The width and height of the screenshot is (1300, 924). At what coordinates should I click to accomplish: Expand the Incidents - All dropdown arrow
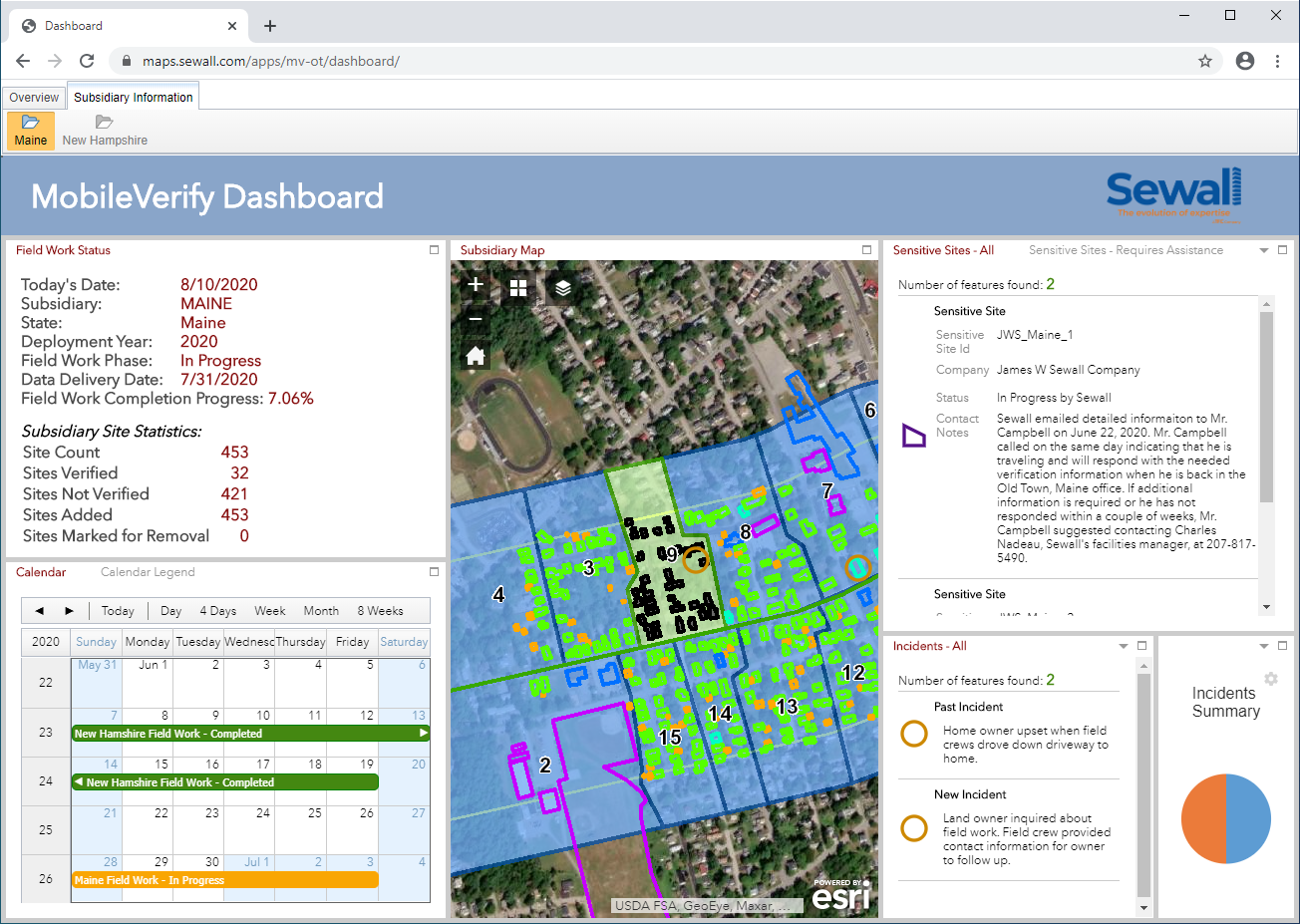click(1125, 646)
